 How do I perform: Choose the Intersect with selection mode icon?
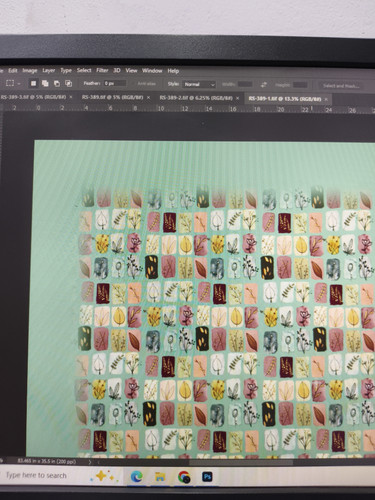pos(69,84)
